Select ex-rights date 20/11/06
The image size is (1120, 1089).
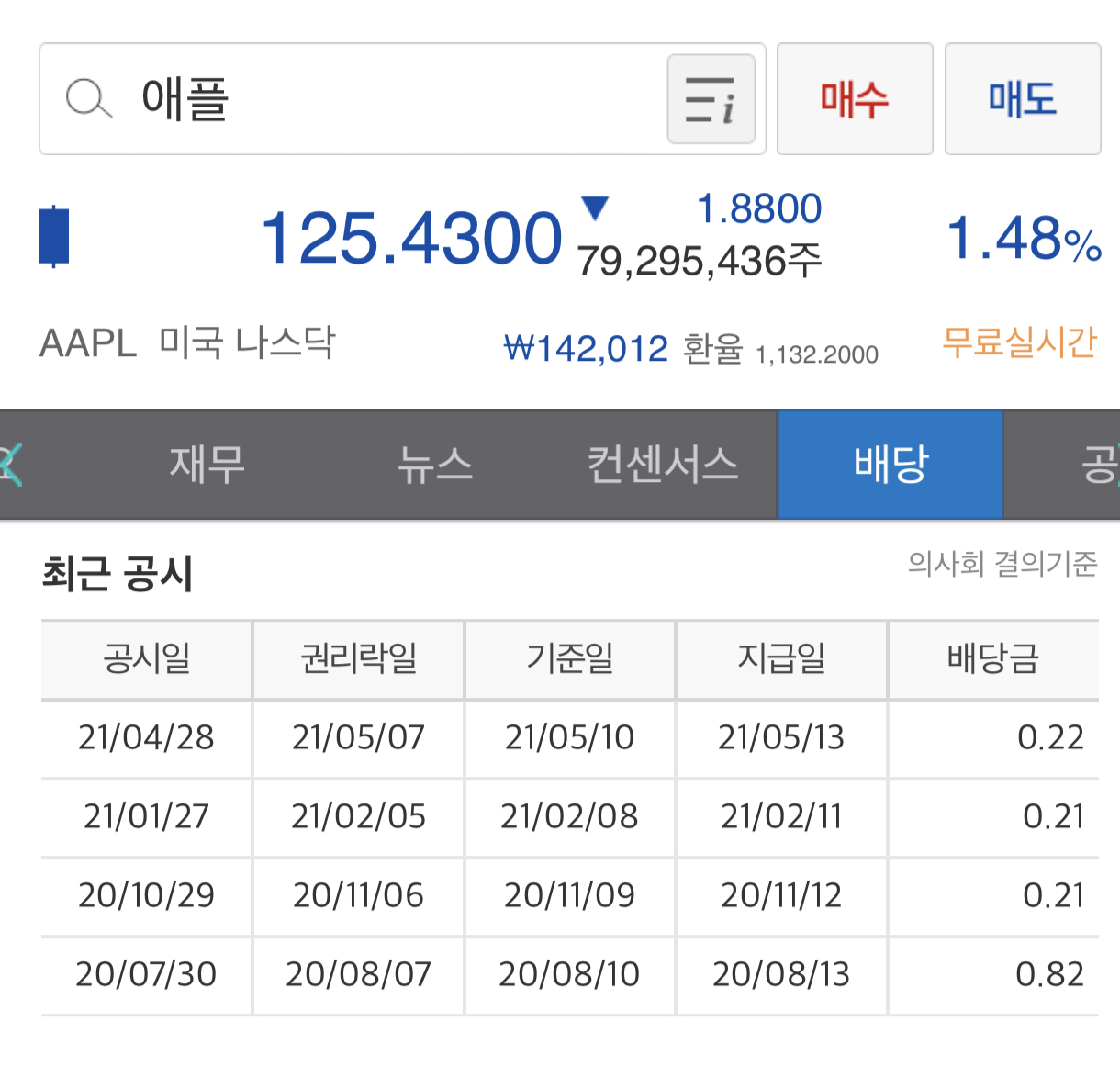(358, 895)
